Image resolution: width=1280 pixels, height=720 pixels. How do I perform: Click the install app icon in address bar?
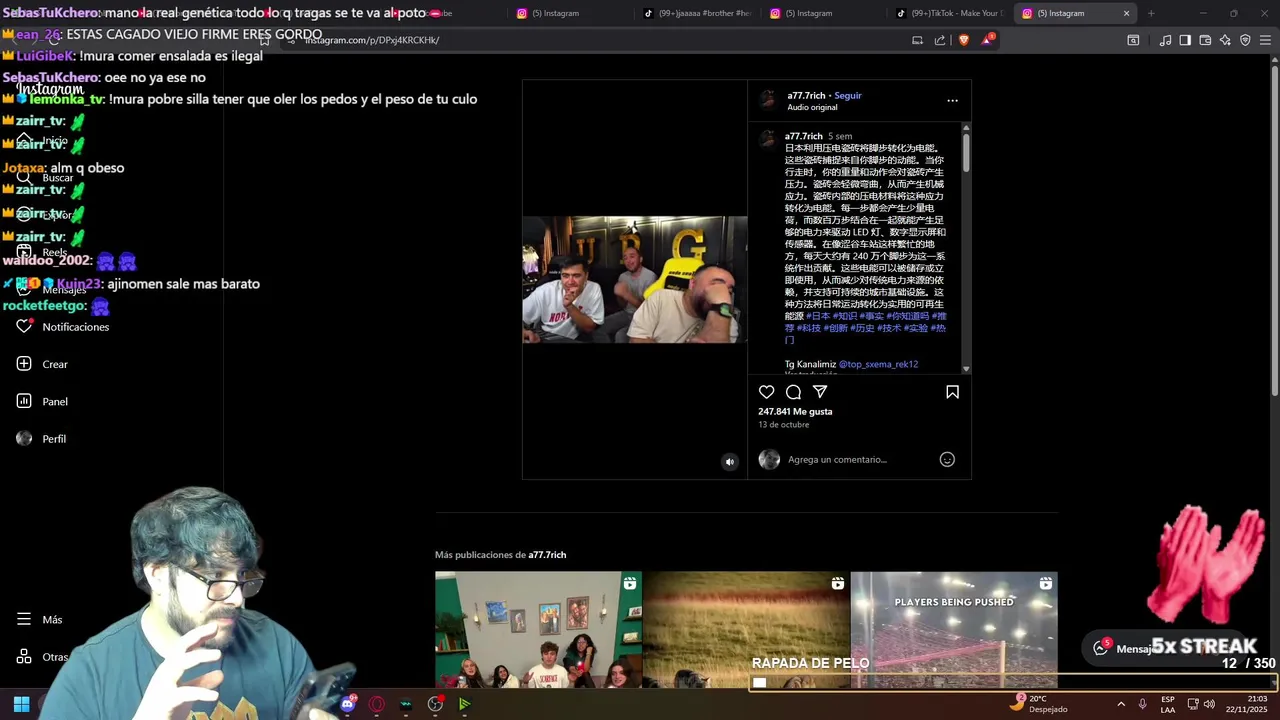(917, 40)
